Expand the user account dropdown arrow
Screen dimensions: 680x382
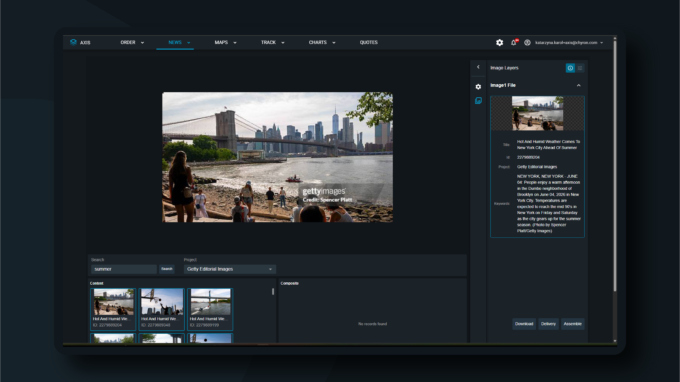coord(602,43)
